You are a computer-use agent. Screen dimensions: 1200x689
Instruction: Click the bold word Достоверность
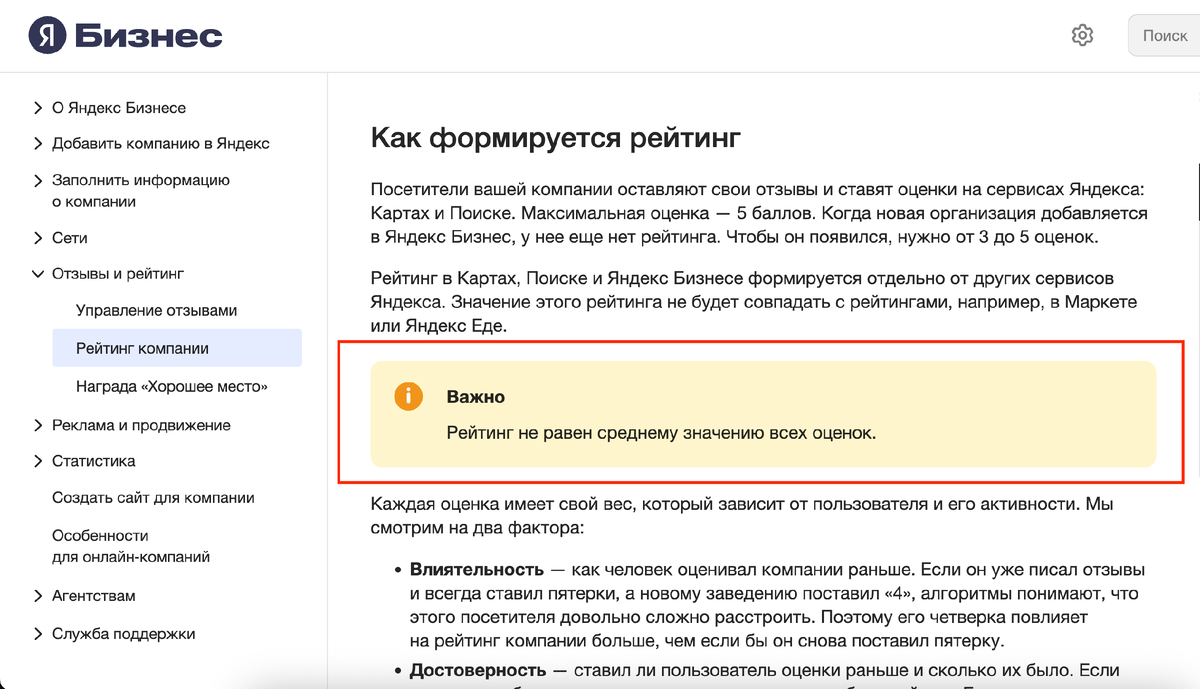[478, 670]
